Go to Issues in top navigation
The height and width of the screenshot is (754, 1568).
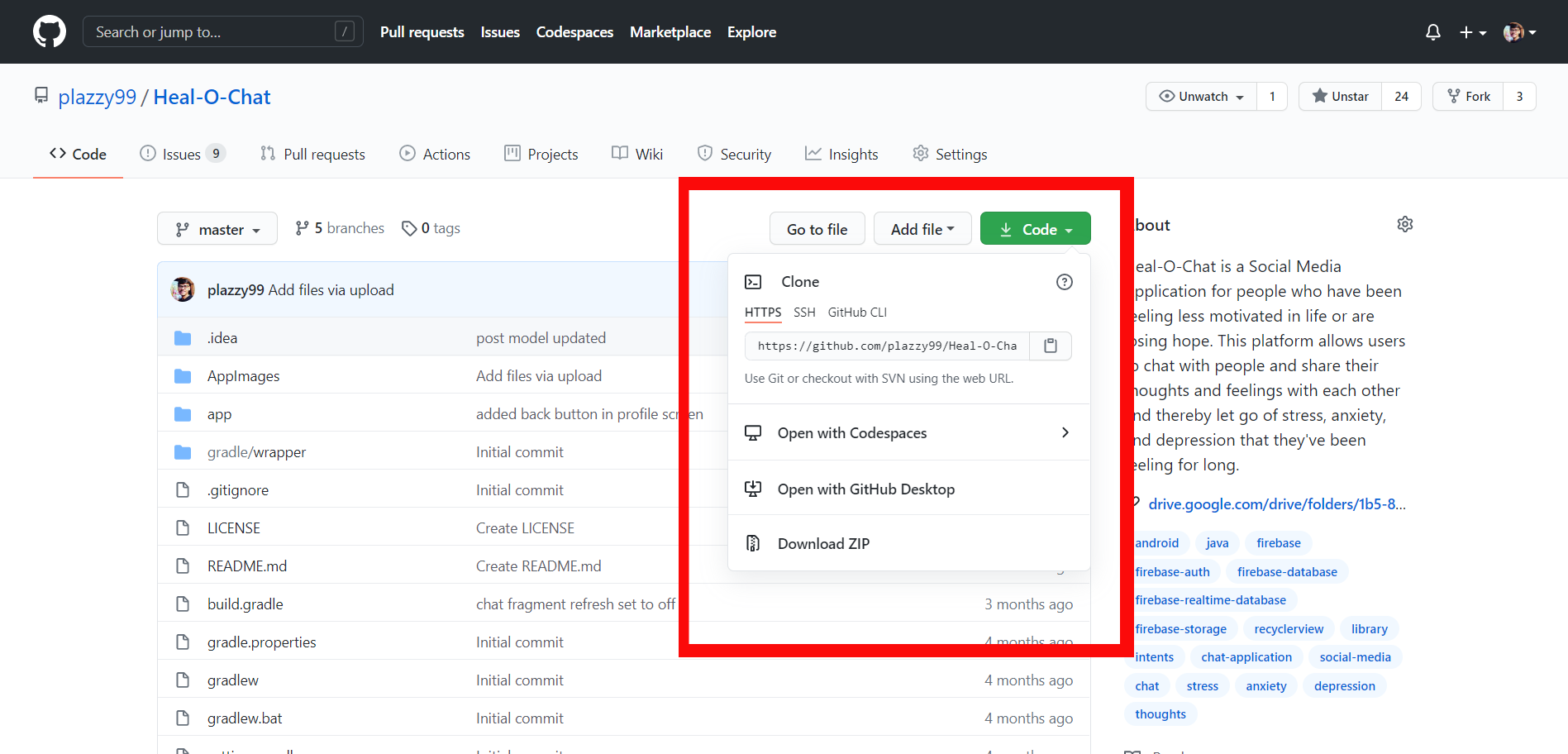(x=500, y=32)
